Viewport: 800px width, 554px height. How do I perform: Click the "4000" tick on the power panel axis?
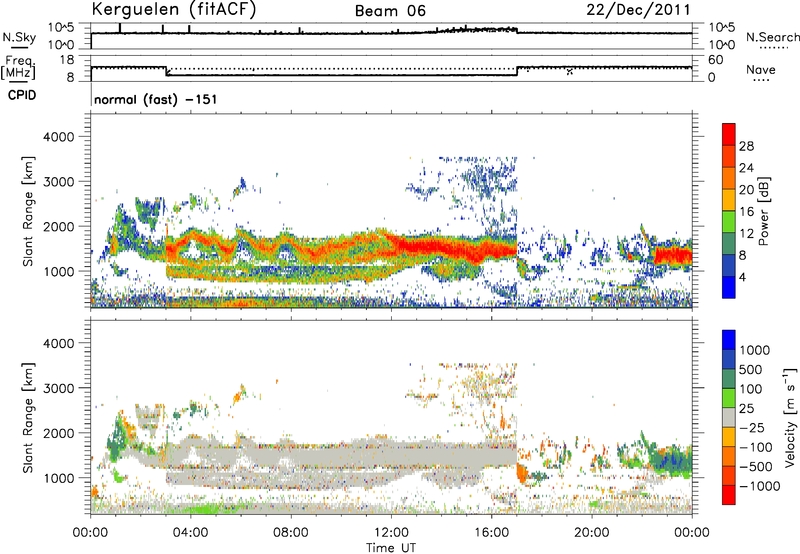(58, 137)
